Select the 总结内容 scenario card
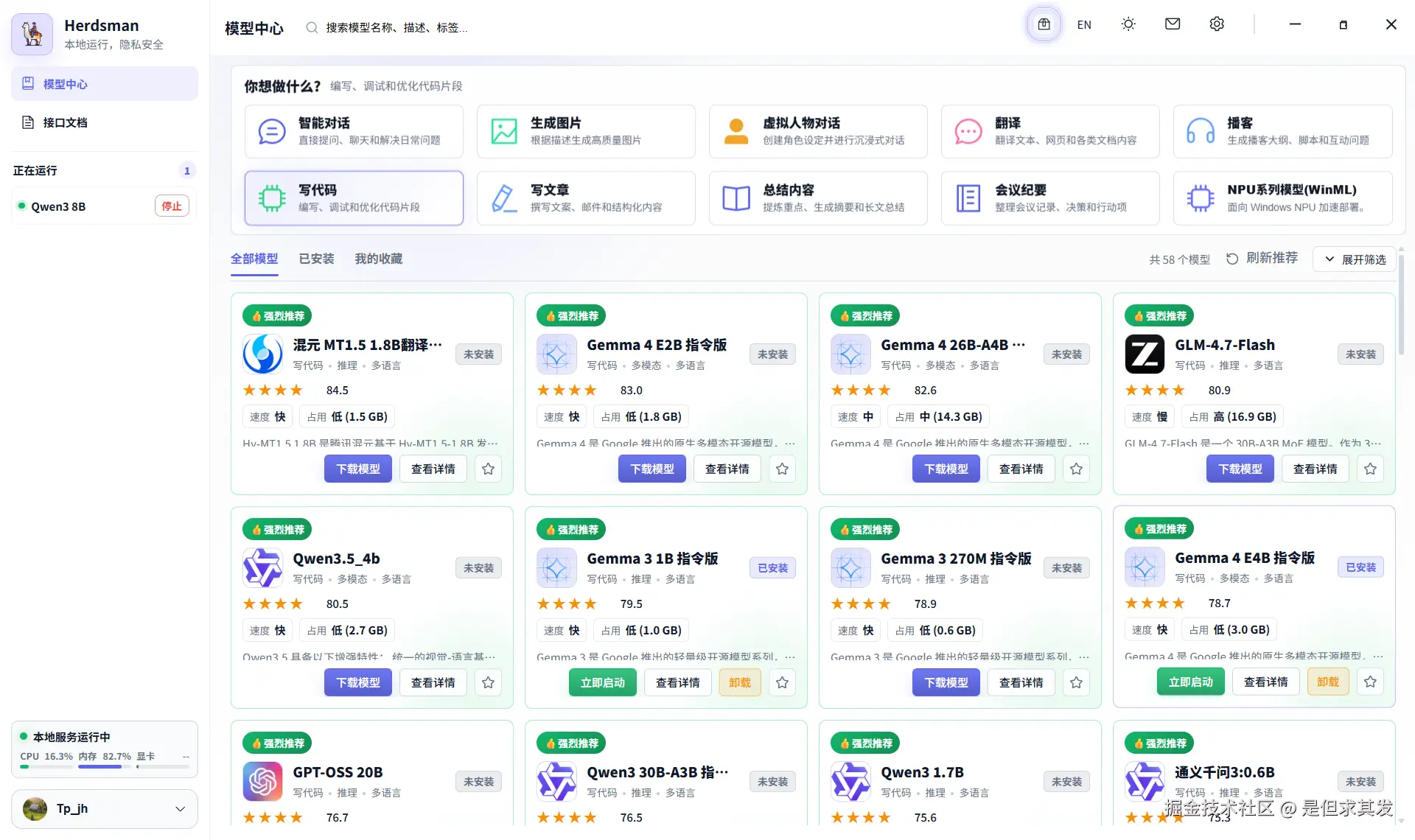This screenshot has width=1415, height=840. [x=818, y=198]
